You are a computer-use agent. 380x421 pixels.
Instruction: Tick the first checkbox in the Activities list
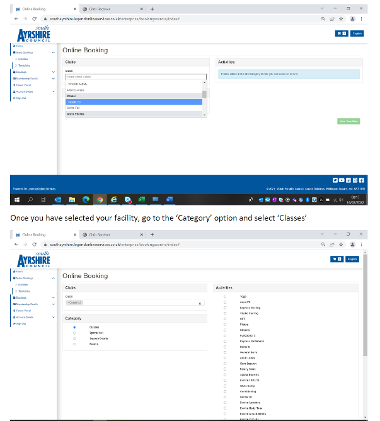click(x=225, y=296)
